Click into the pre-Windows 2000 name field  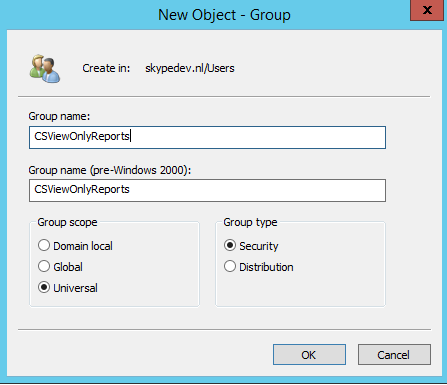[207, 190]
